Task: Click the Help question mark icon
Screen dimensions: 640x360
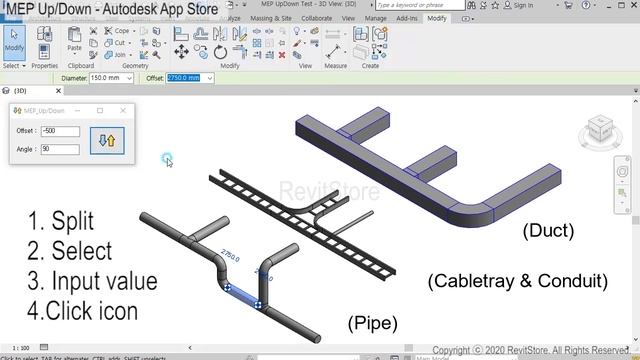Action: [x=586, y=5]
